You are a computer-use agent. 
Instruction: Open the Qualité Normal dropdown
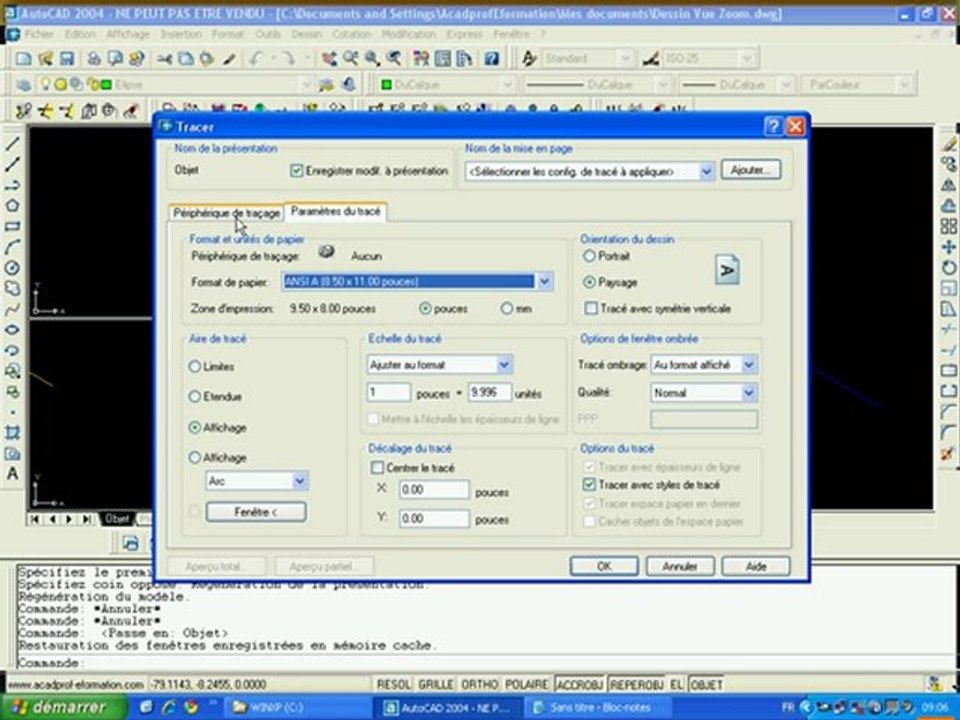coord(748,392)
